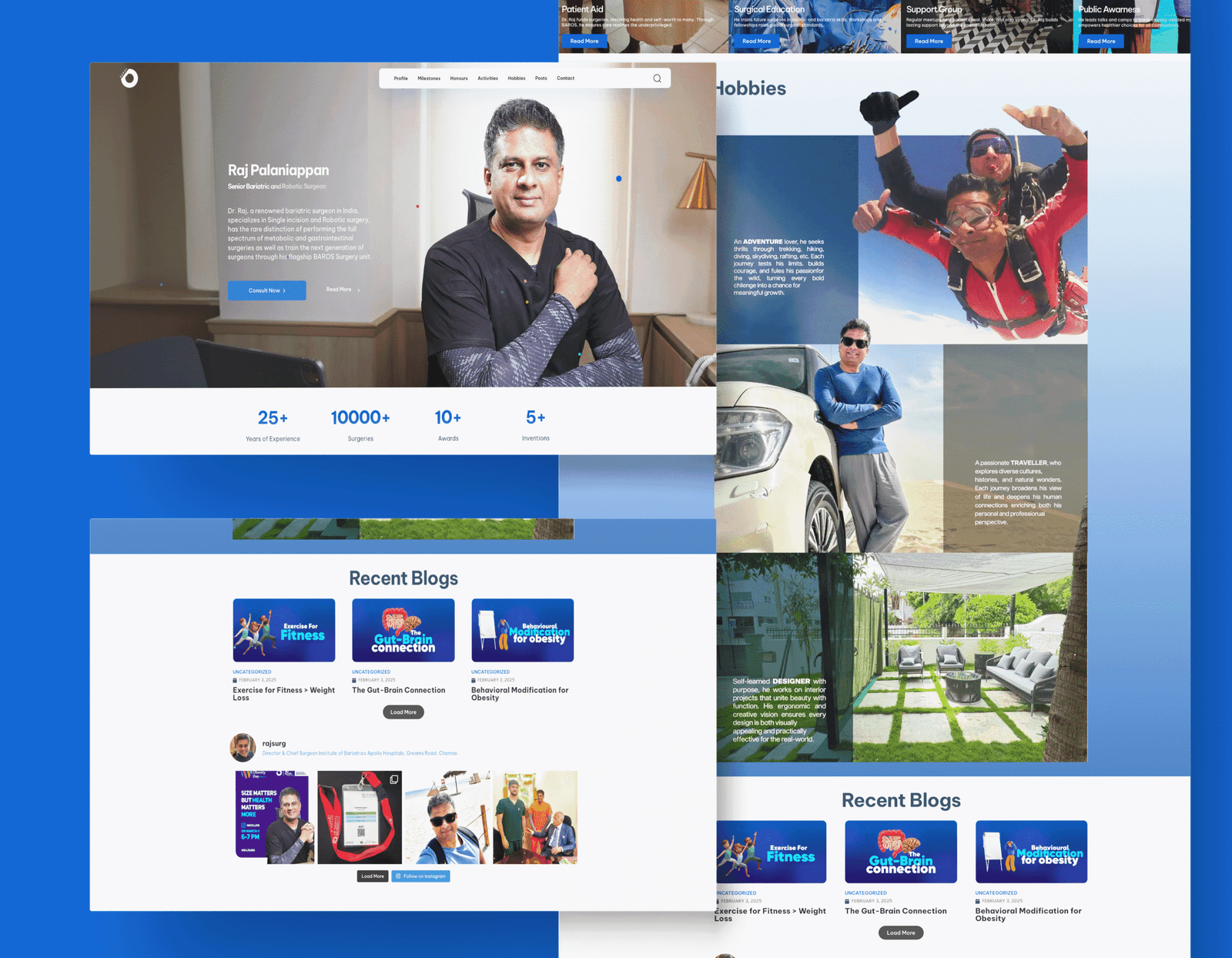Screen dimensions: 1232x958
Task: Open search using the magnifier icon
Action: click(657, 79)
